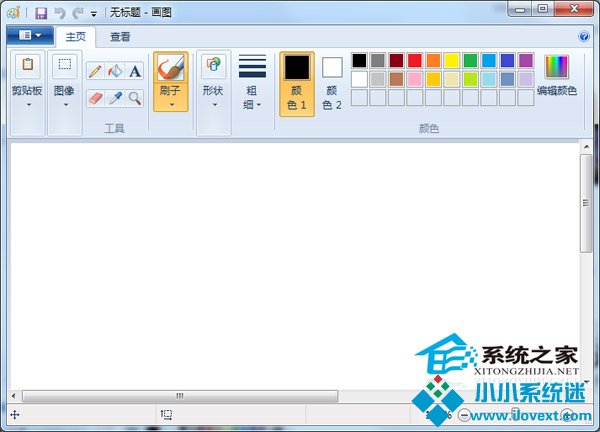Screen dimensions: 600x432
Task: Pick the orange color swatch
Action: (x=433, y=60)
